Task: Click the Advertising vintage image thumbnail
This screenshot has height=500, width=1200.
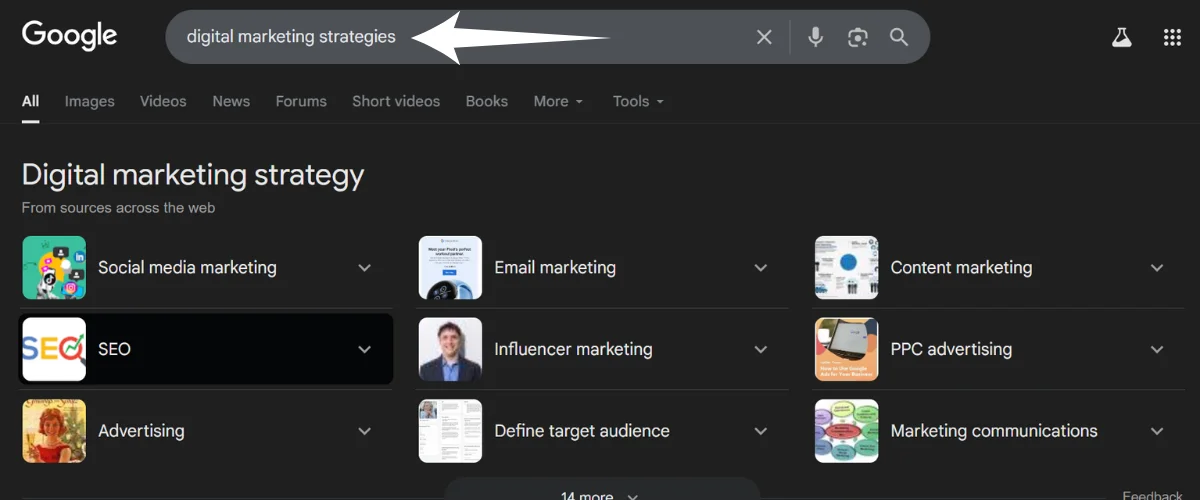Action: pos(54,432)
